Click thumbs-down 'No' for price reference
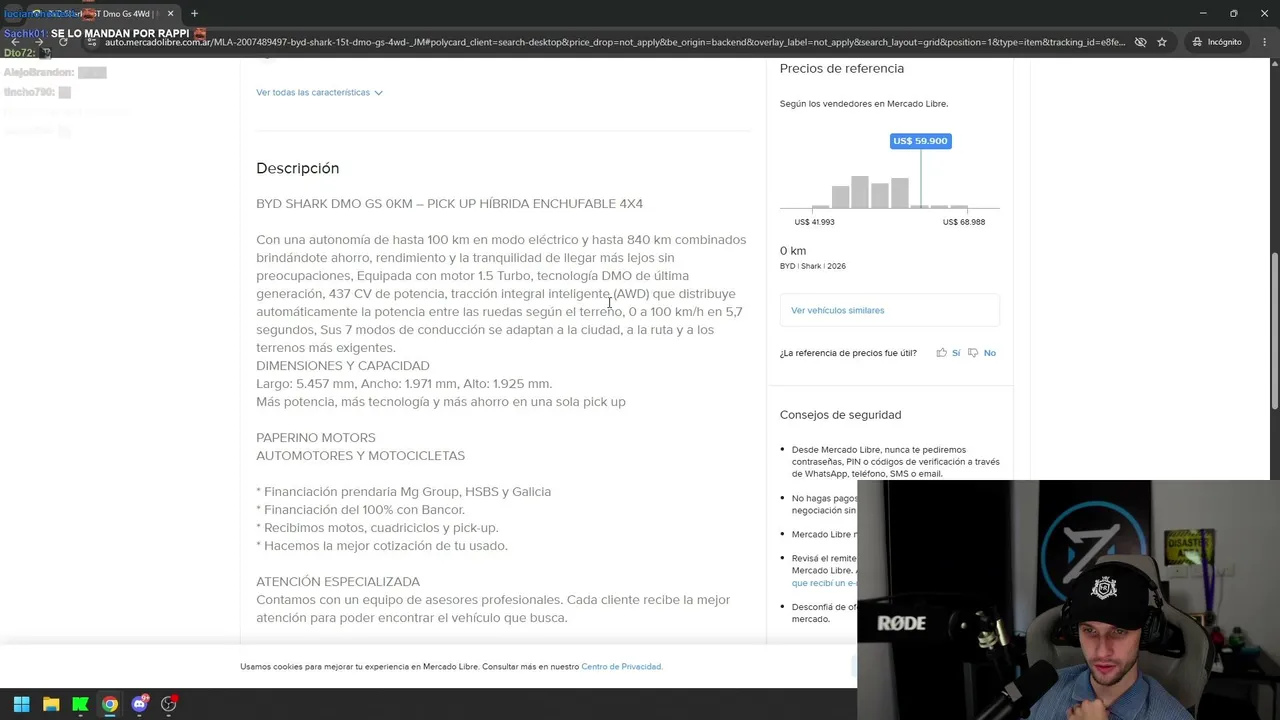The height and width of the screenshot is (720, 1280). tap(982, 353)
